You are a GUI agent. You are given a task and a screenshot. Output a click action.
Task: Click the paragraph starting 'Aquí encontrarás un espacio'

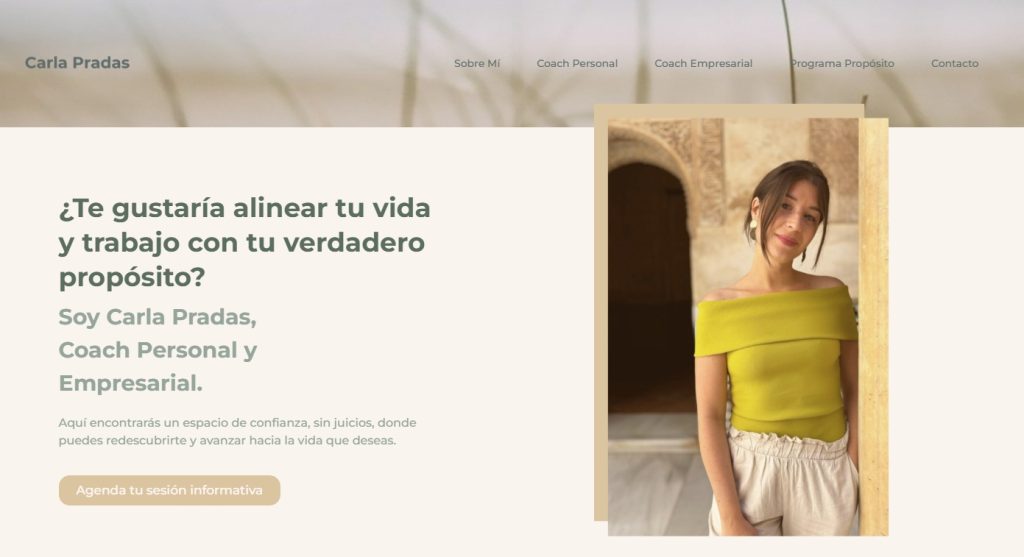coord(237,431)
